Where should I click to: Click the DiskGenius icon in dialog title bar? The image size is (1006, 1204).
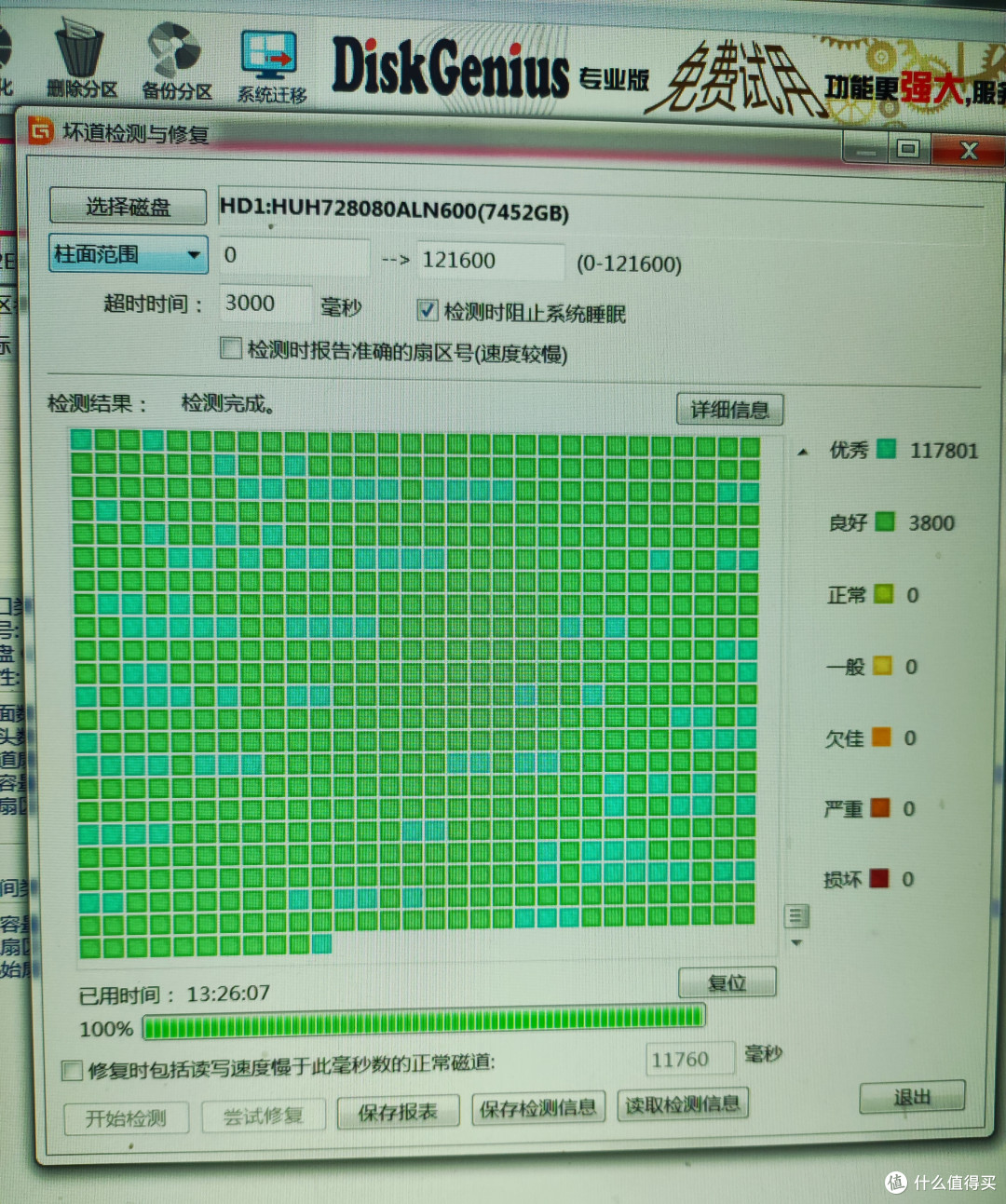point(41,131)
